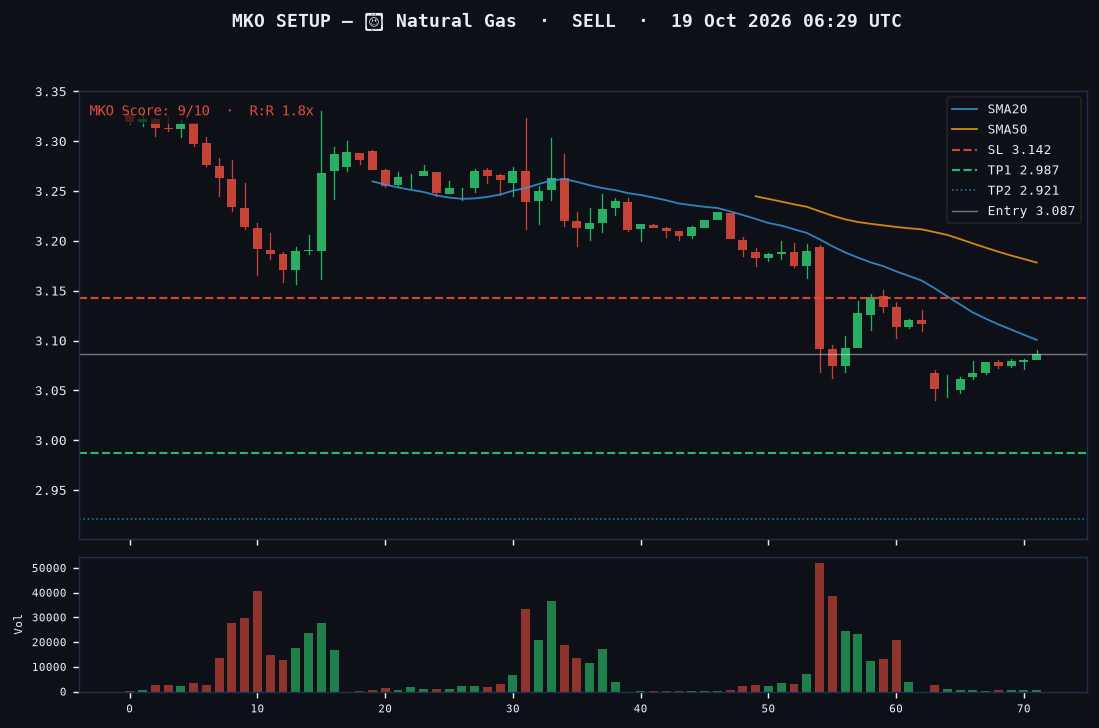This screenshot has height=728, width=1099.
Task: Click the 20000 volume axis label
Action: (49, 643)
